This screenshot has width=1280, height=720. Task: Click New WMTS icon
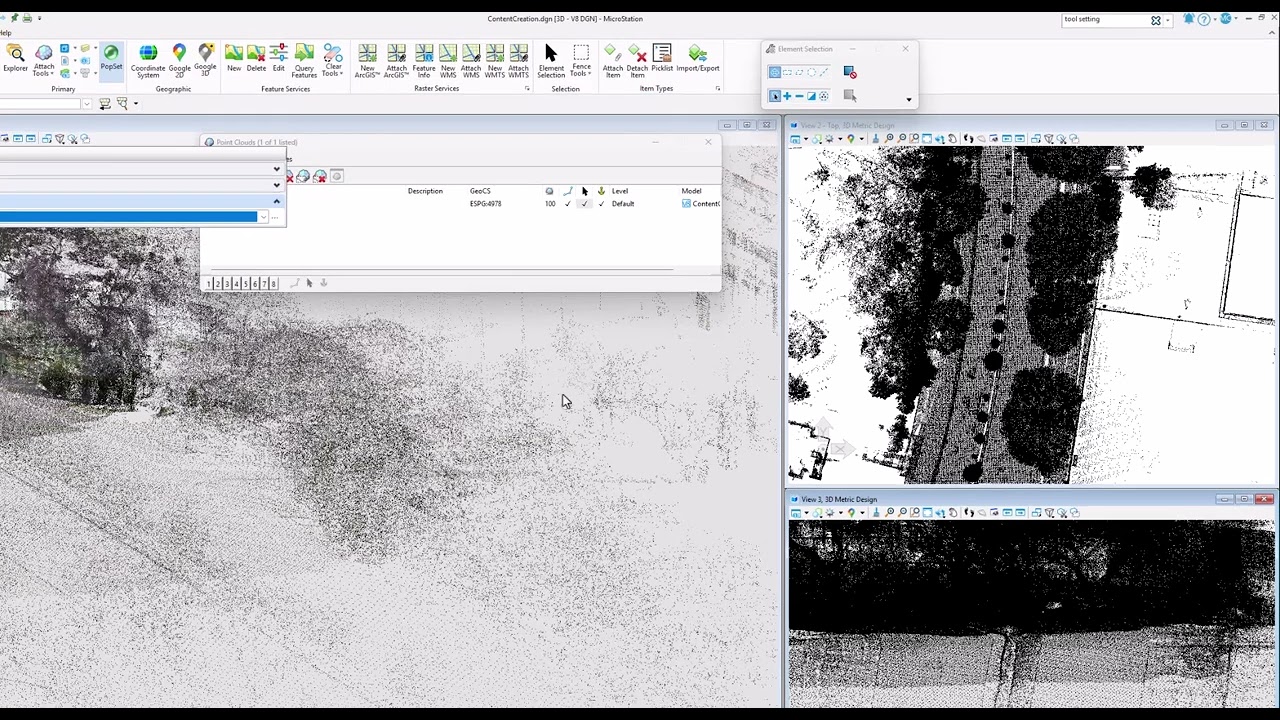[495, 62]
